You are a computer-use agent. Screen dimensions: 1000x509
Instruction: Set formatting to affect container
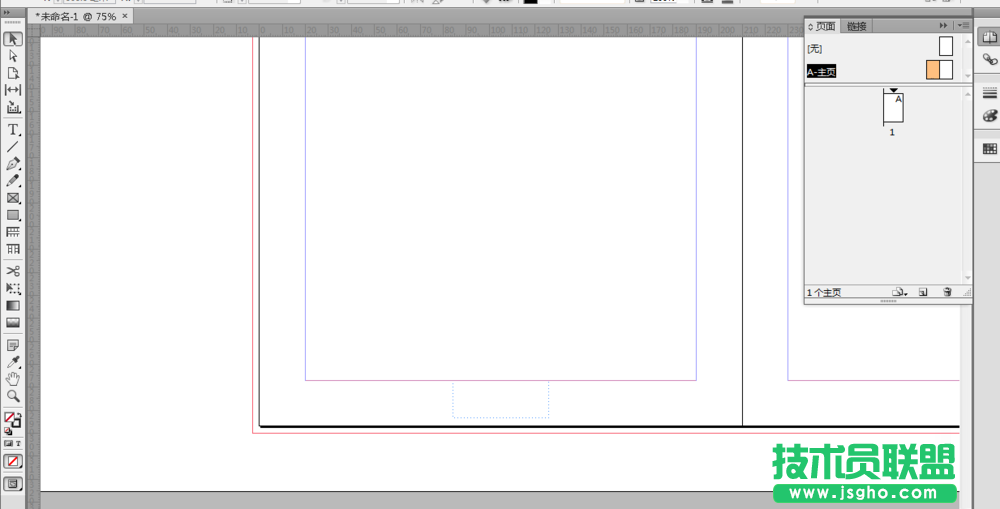8,443
